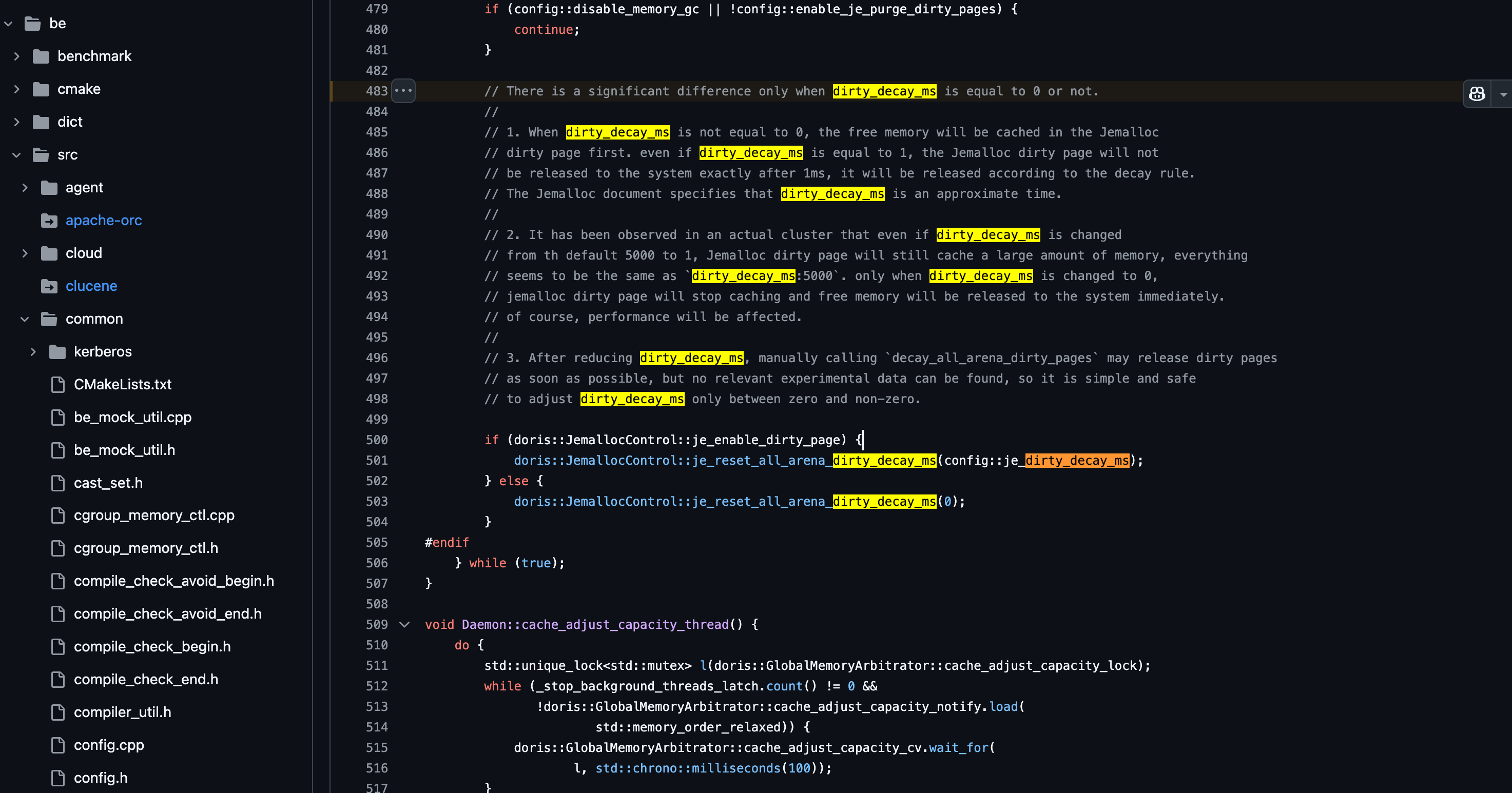Expand the agent folder chevron
The height and width of the screenshot is (793, 1512).
25,188
